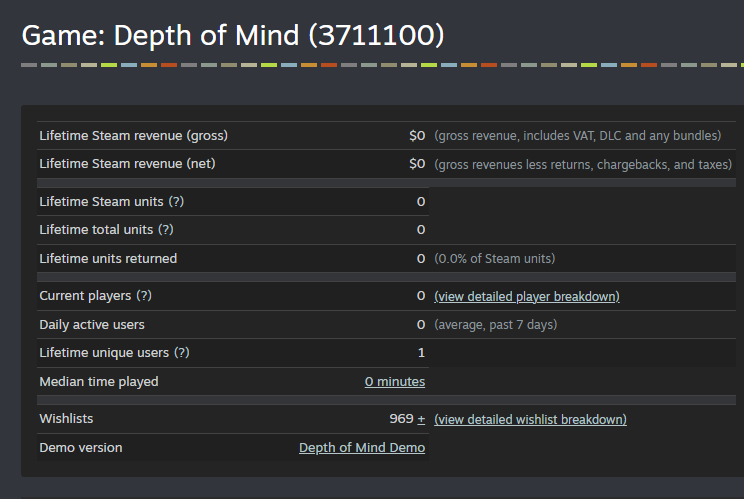The width and height of the screenshot is (744, 499).
Task: Click the 'Median time played' label
Action: (99, 381)
